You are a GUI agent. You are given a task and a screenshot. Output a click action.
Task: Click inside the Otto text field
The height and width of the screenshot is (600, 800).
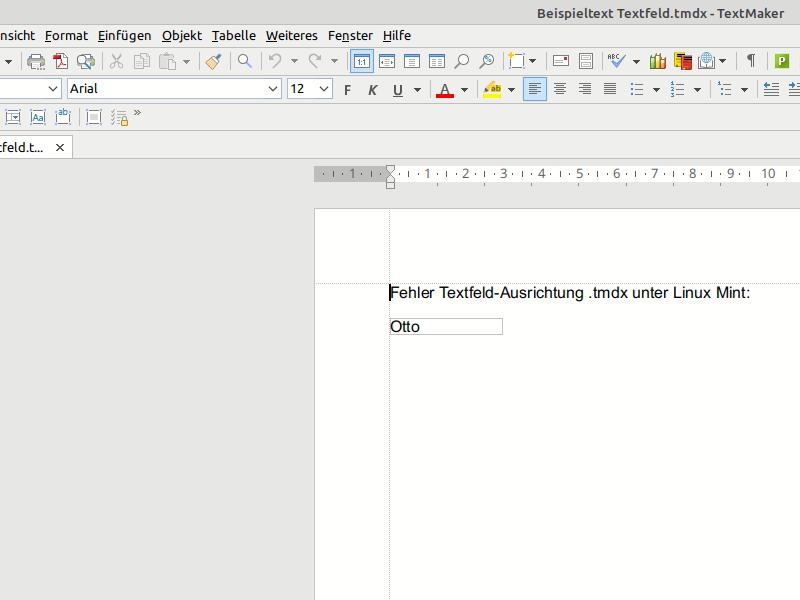[446, 327]
